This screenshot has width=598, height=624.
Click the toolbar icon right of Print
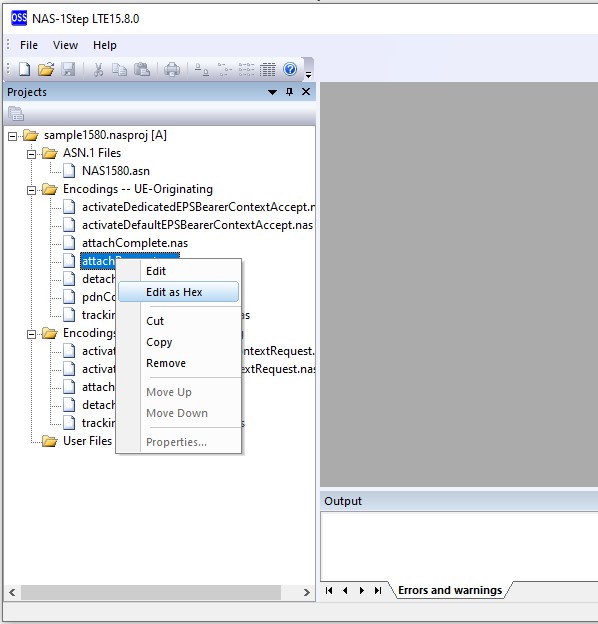(x=202, y=70)
